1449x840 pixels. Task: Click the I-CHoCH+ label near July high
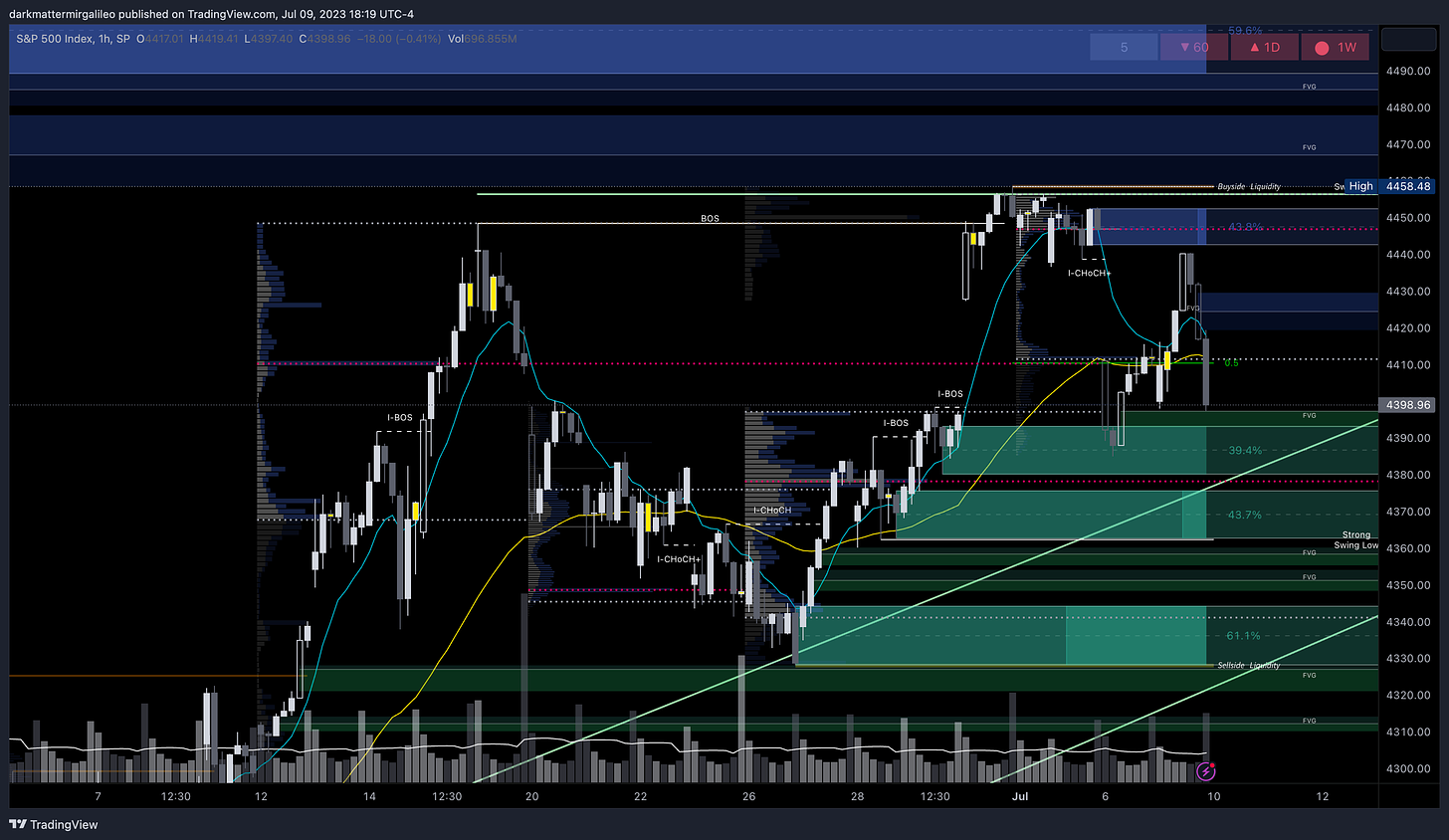click(x=1090, y=273)
